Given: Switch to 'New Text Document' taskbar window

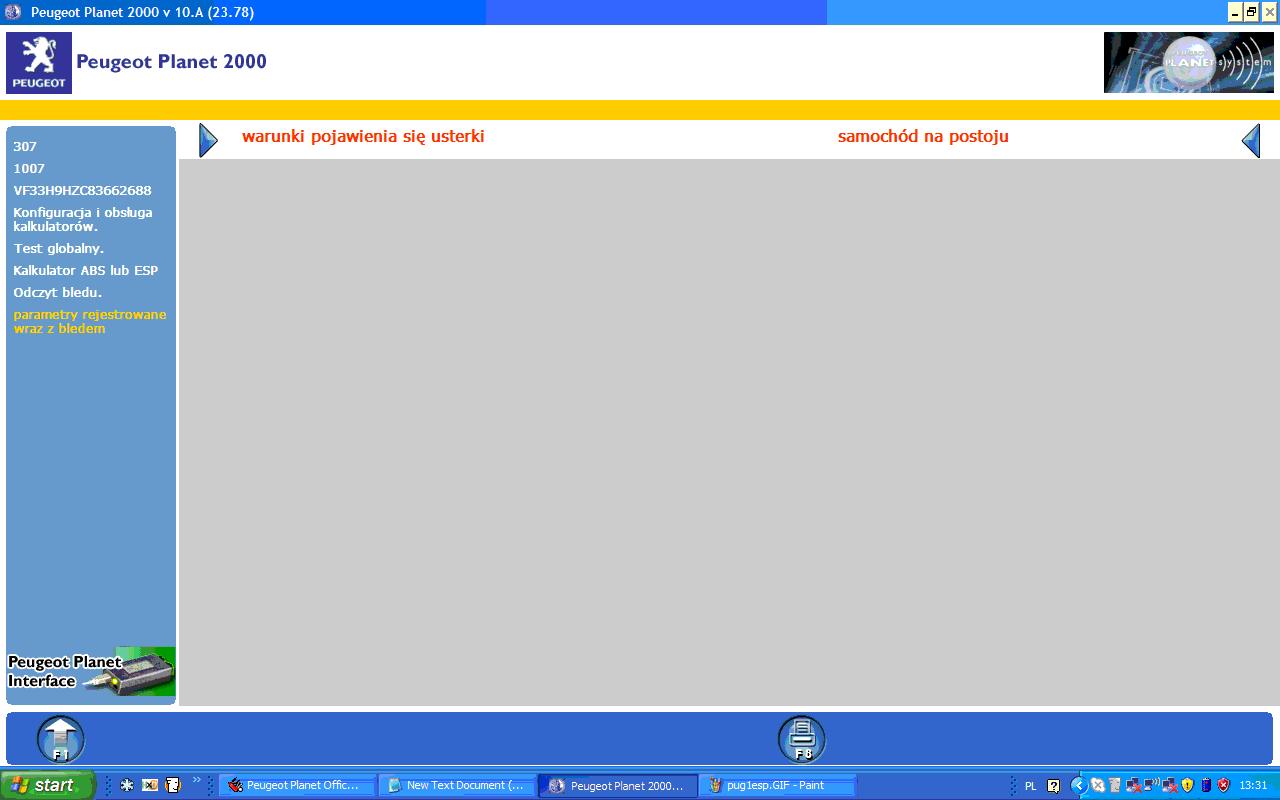Looking at the screenshot, I should 457,785.
